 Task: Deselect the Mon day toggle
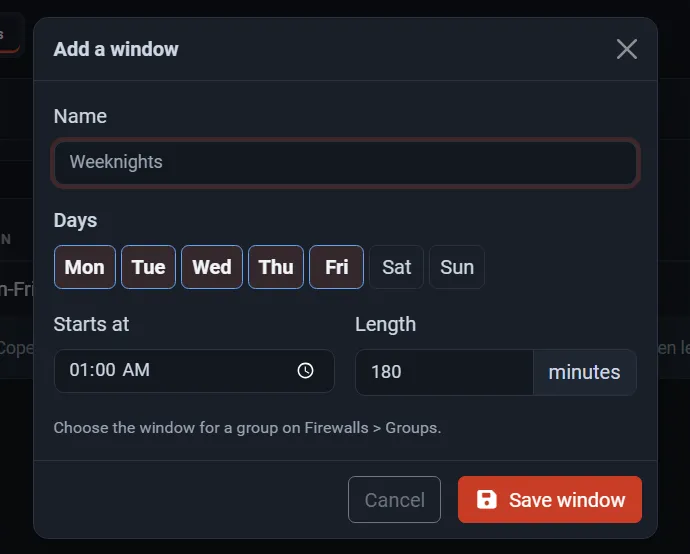pyautogui.click(x=84, y=267)
